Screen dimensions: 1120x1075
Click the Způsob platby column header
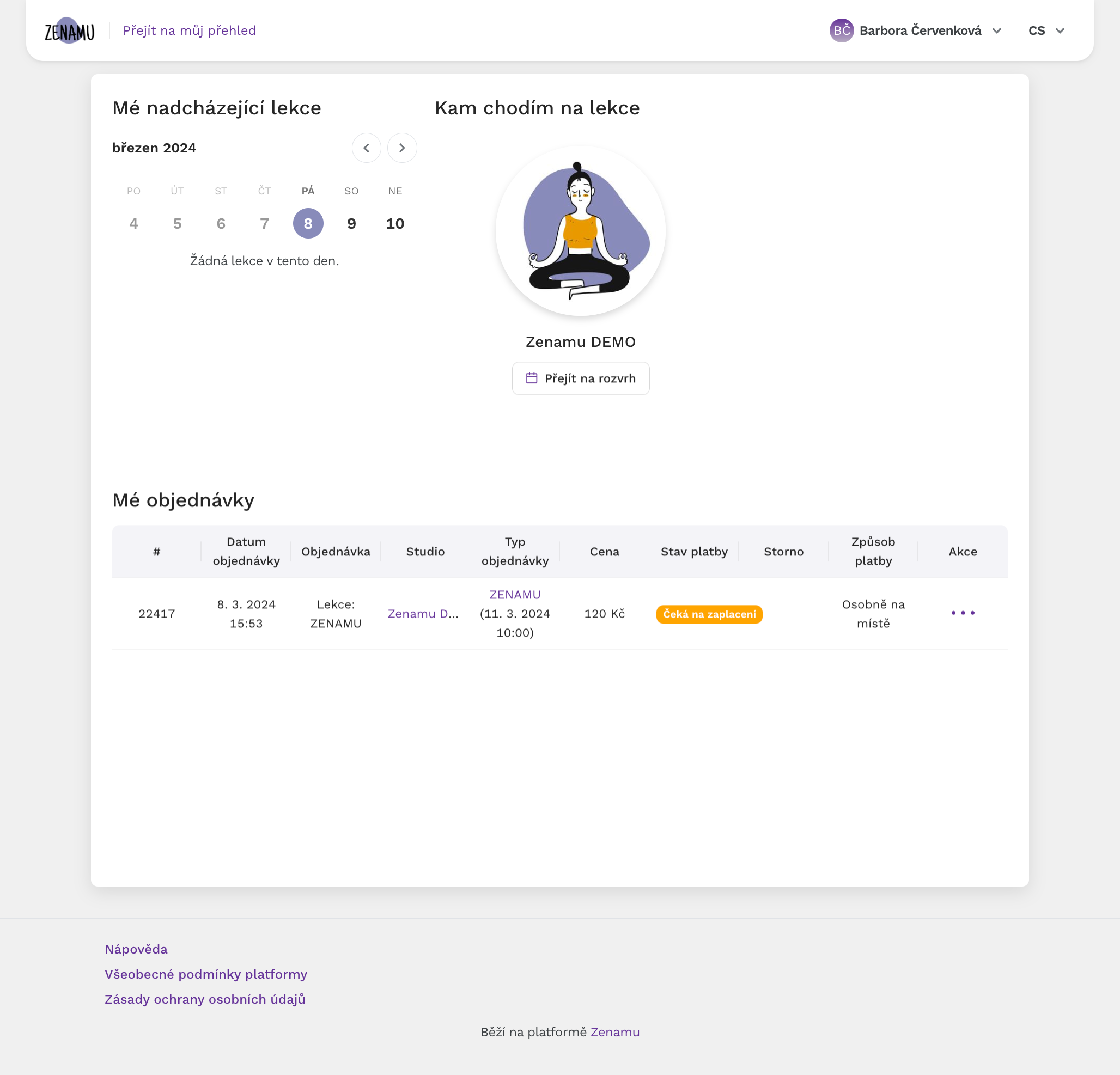[x=873, y=551]
